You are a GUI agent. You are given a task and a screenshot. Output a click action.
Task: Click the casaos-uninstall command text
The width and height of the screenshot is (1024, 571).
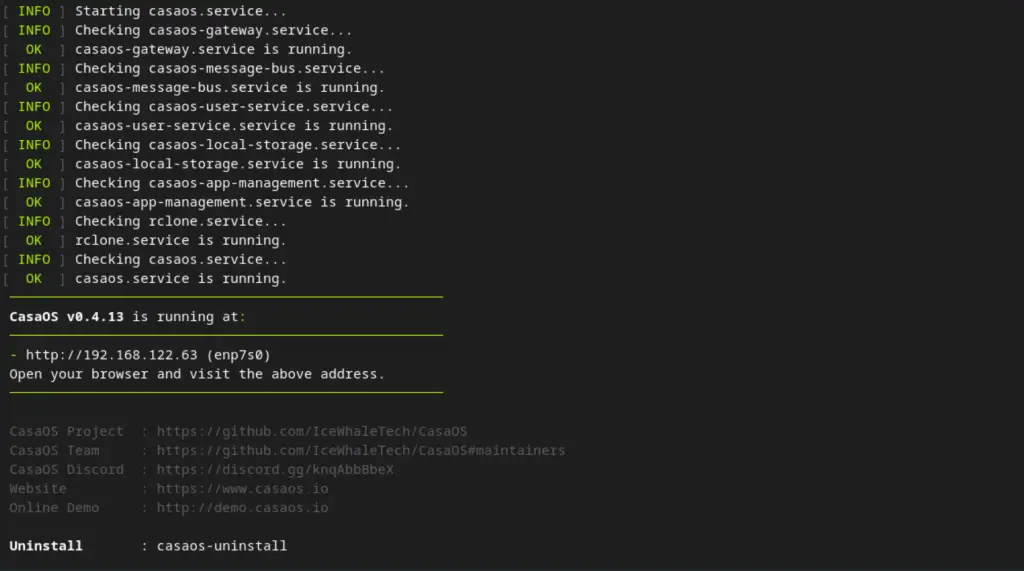point(222,546)
